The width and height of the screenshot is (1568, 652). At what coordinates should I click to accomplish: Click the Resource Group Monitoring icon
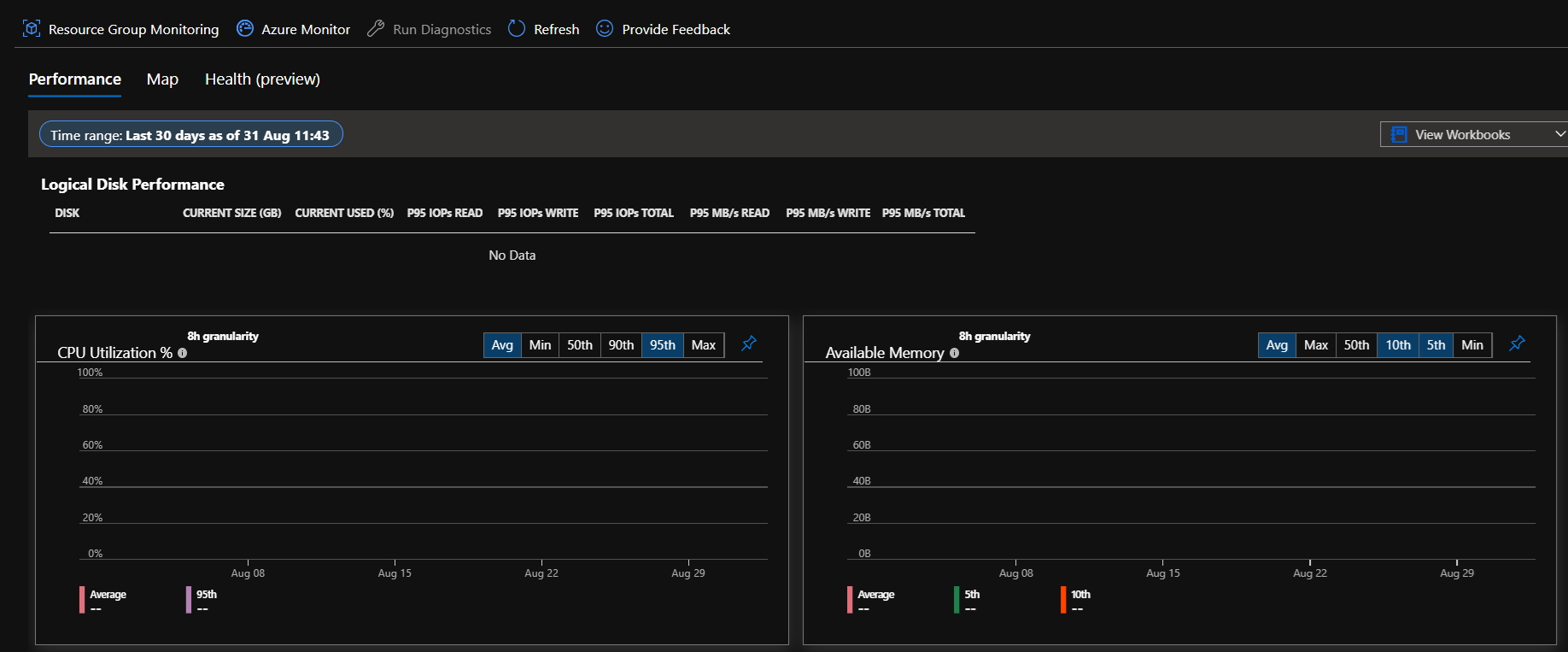pos(32,28)
